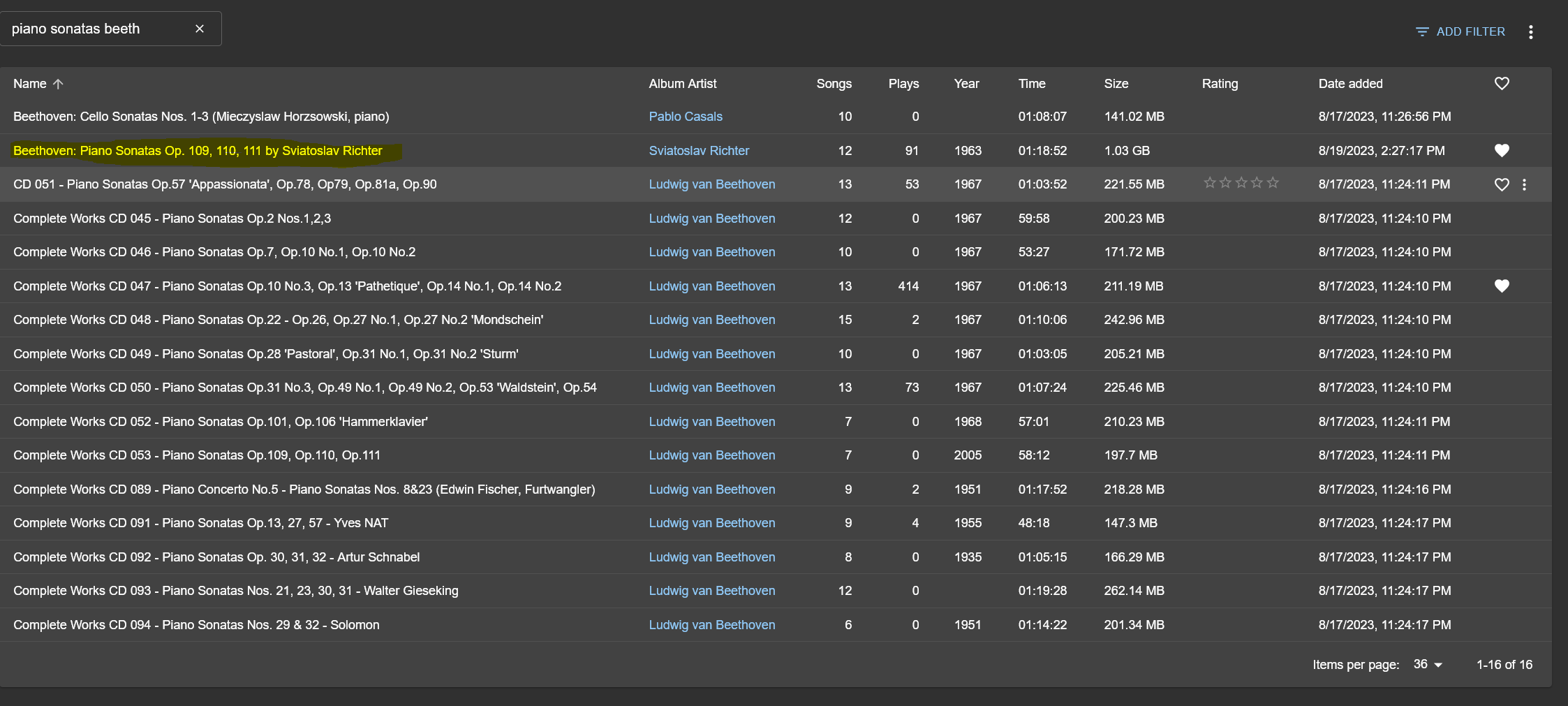Rate CD 051 three stars
The image size is (1568, 706).
tap(1241, 183)
